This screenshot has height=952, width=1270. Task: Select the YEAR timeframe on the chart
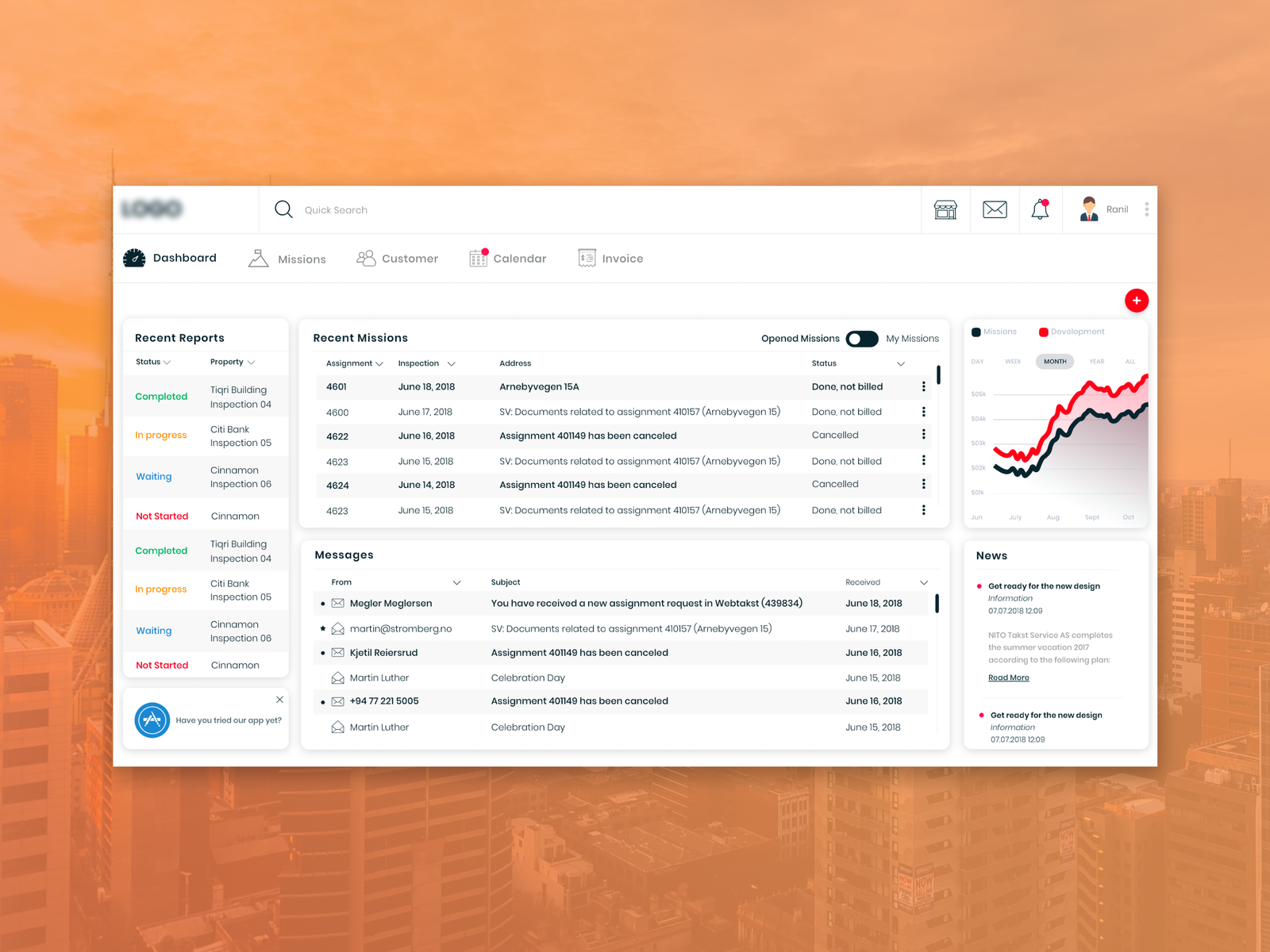click(1096, 361)
